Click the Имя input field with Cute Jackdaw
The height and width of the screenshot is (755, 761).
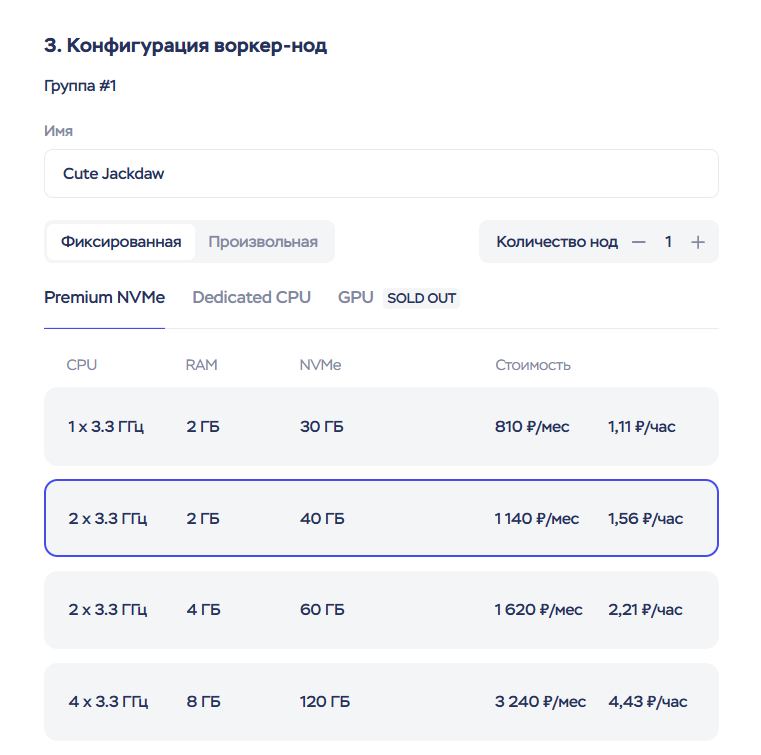pos(380,174)
